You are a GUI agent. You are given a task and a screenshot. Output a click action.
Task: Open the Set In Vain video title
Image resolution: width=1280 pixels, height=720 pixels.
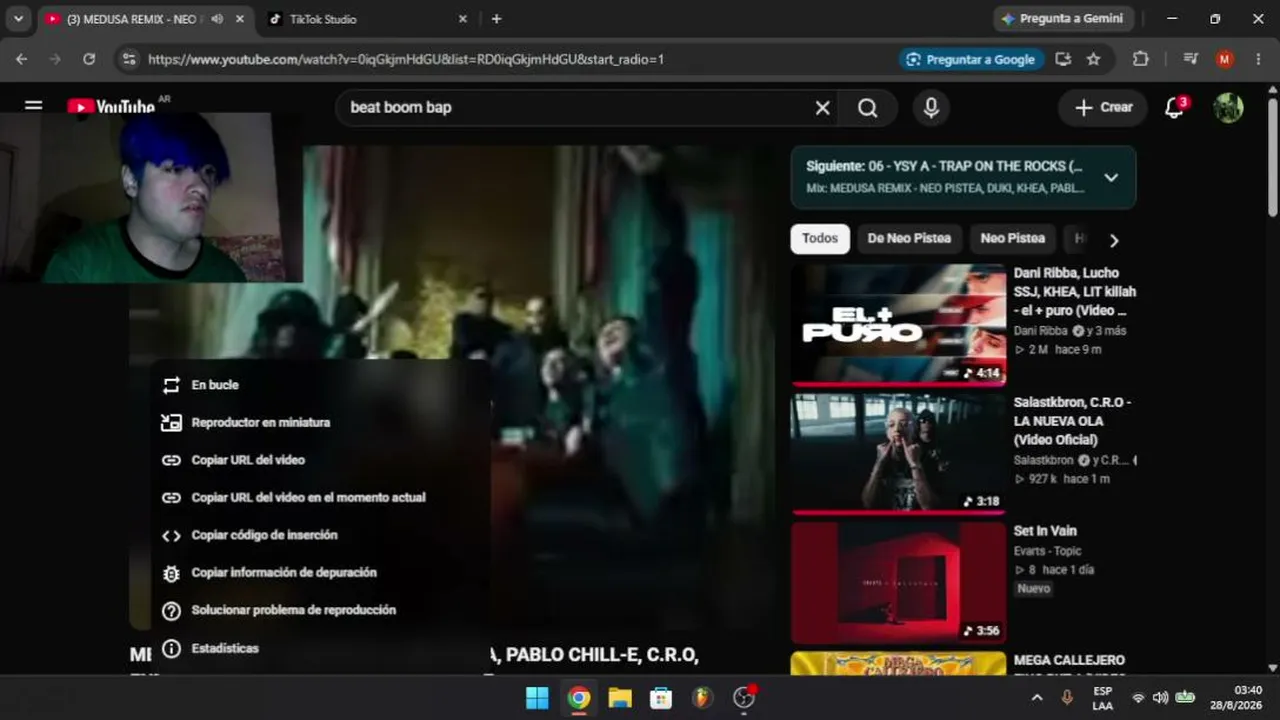[x=1045, y=531]
